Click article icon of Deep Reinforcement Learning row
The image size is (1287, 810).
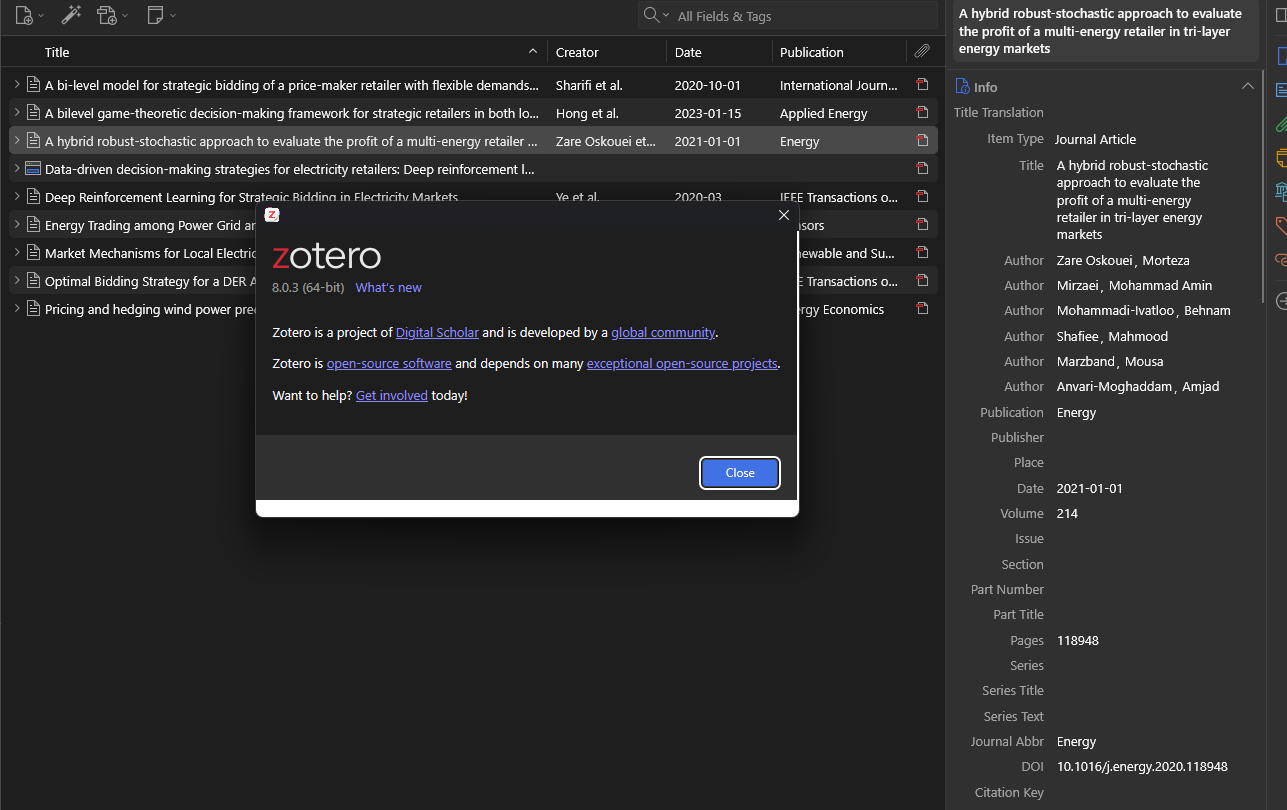point(33,197)
